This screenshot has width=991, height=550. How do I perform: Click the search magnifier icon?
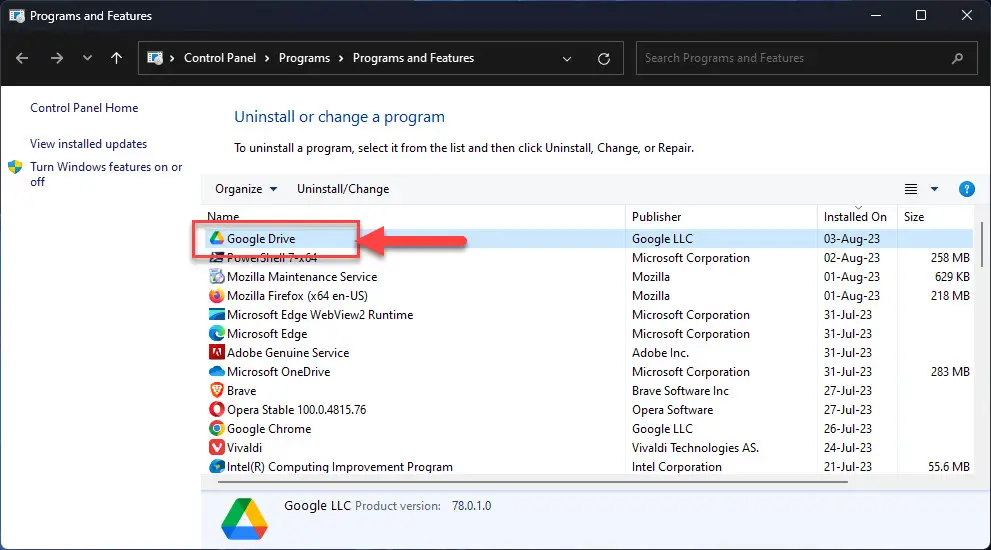pos(957,58)
